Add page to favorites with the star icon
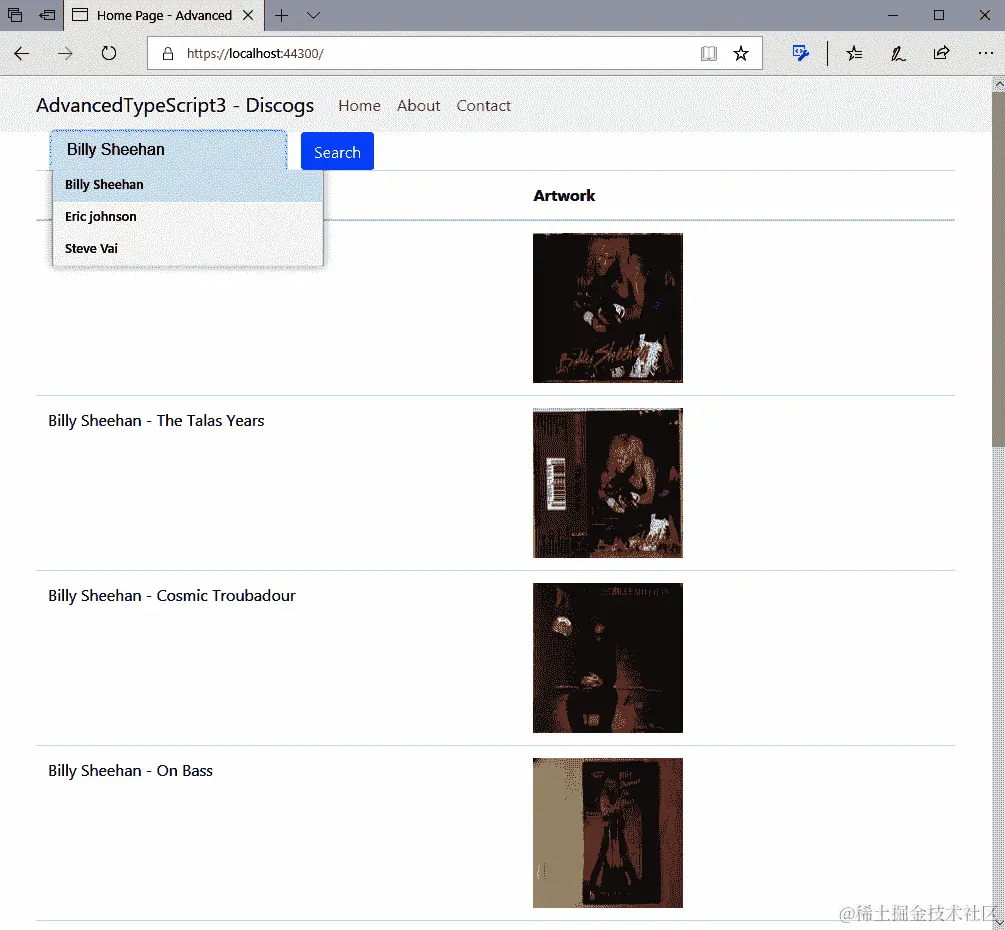The image size is (1005, 930). [x=741, y=53]
